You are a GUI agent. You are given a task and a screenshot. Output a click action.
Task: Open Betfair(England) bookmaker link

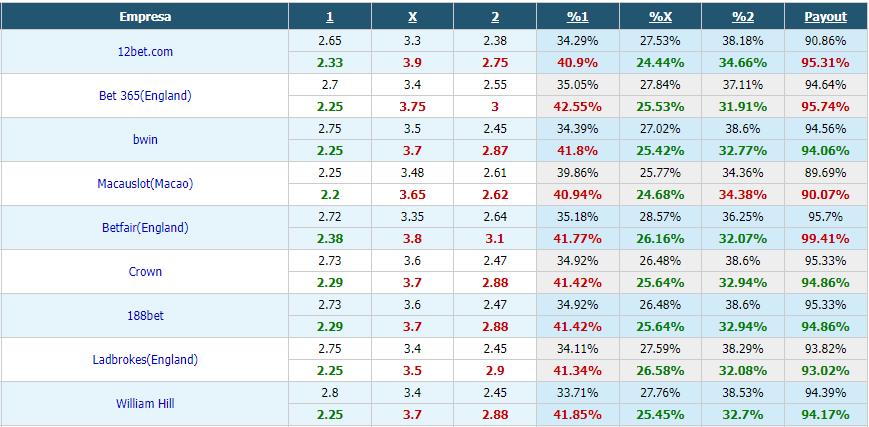click(145, 227)
